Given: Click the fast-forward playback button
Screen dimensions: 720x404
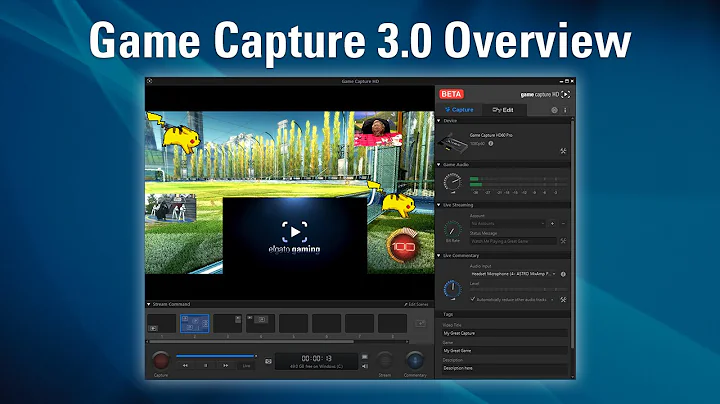Looking at the screenshot, I should pos(225,366).
